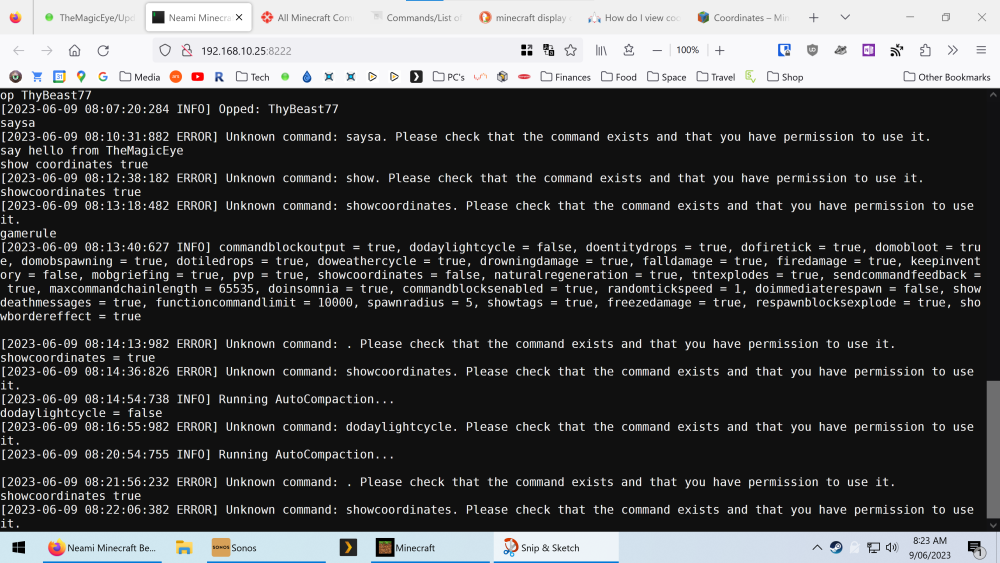Open Firefox Neami Minecraft taskbar button
The image size is (1000, 563).
point(102,548)
